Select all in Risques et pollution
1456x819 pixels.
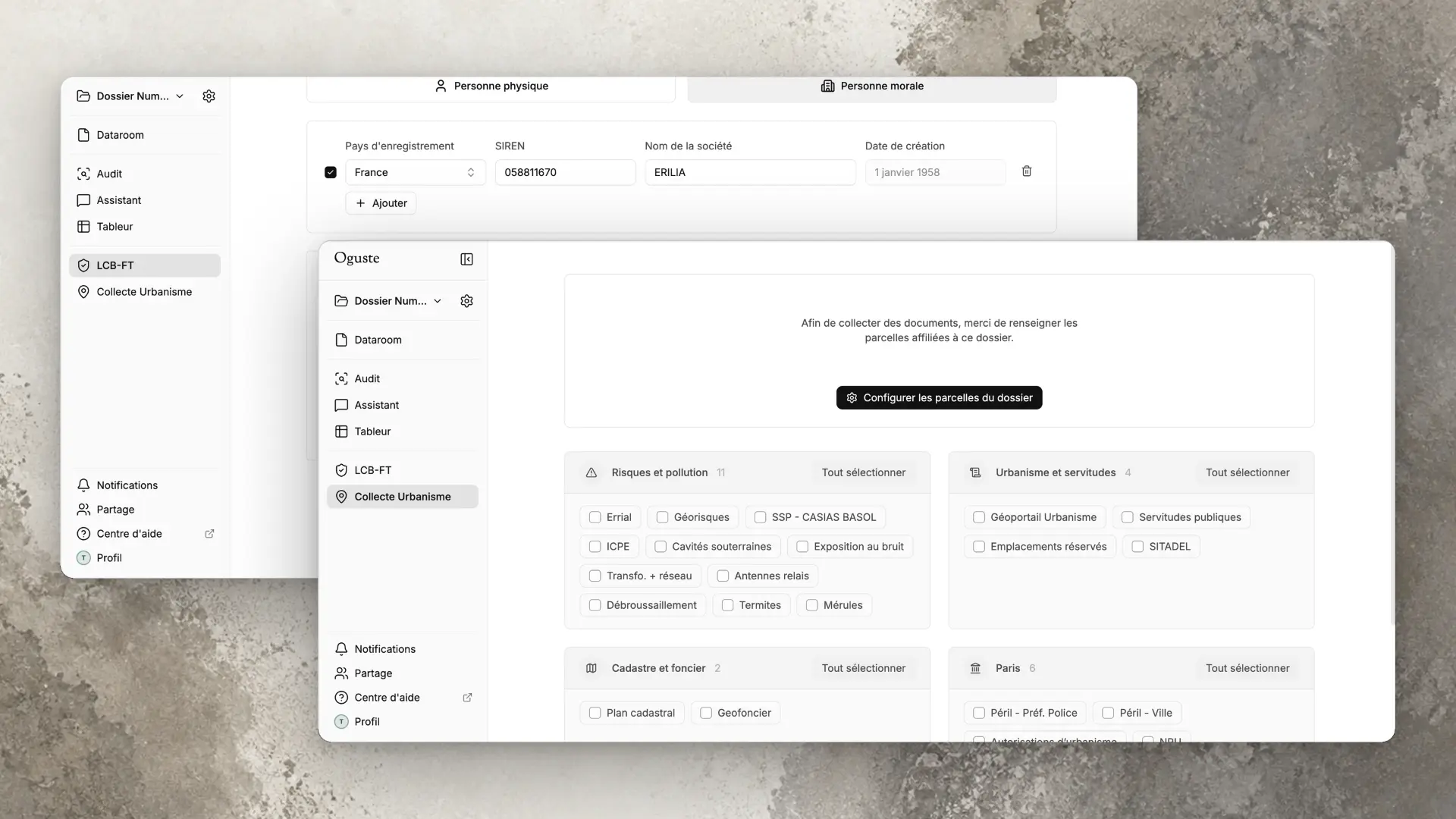click(x=863, y=472)
